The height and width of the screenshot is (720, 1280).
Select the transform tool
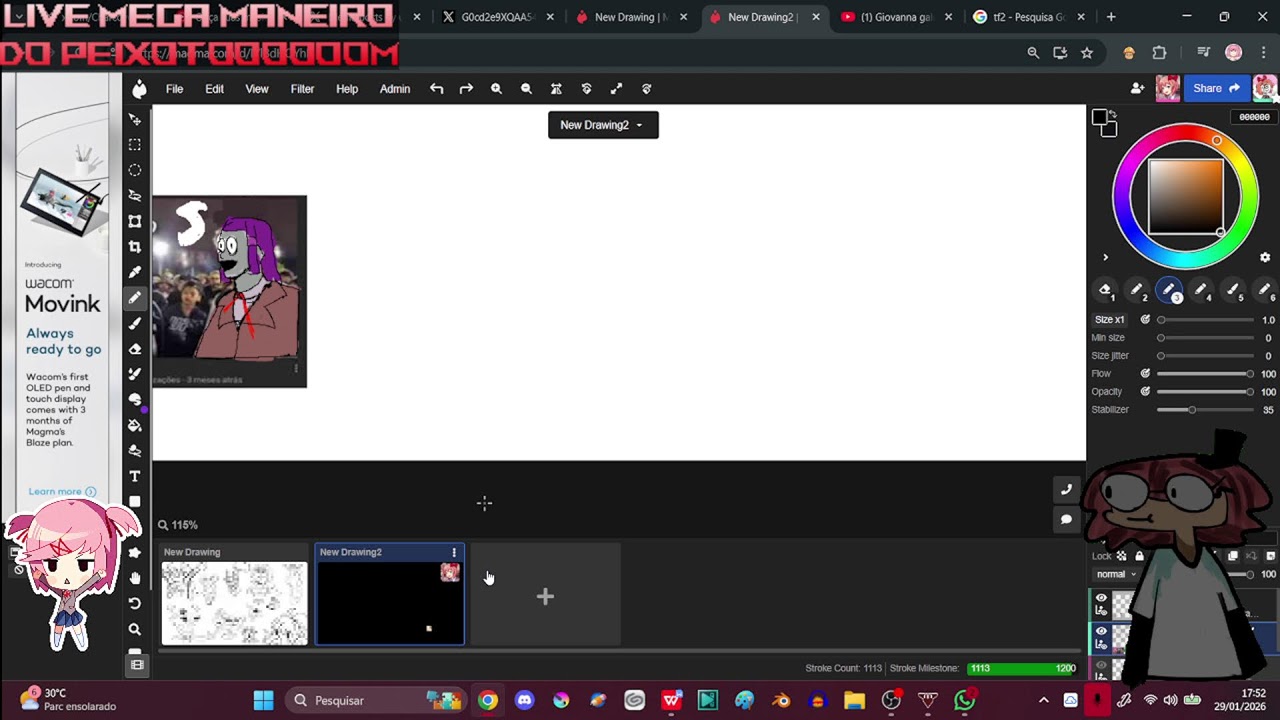point(135,221)
